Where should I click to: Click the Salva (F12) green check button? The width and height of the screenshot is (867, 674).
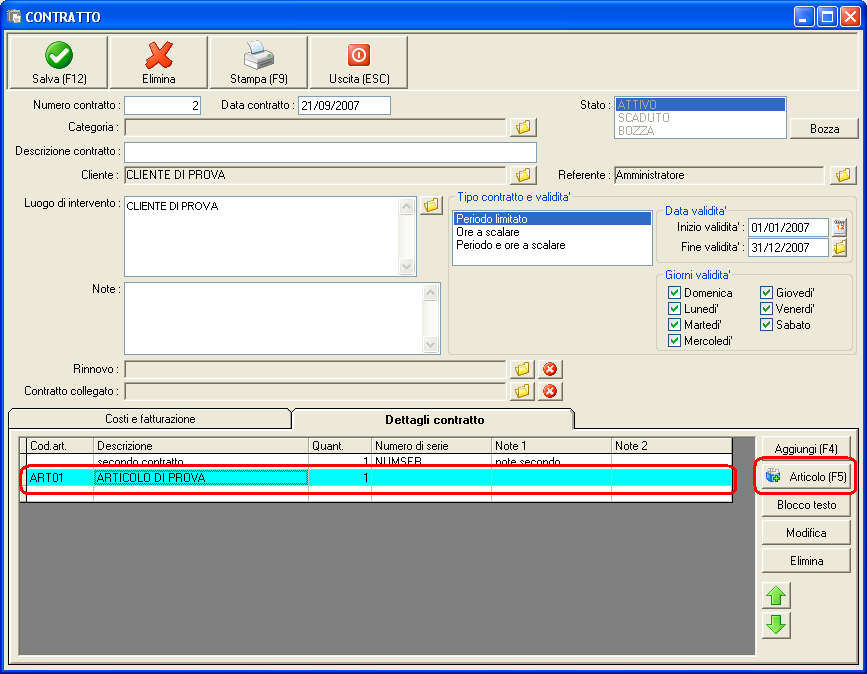coord(58,62)
